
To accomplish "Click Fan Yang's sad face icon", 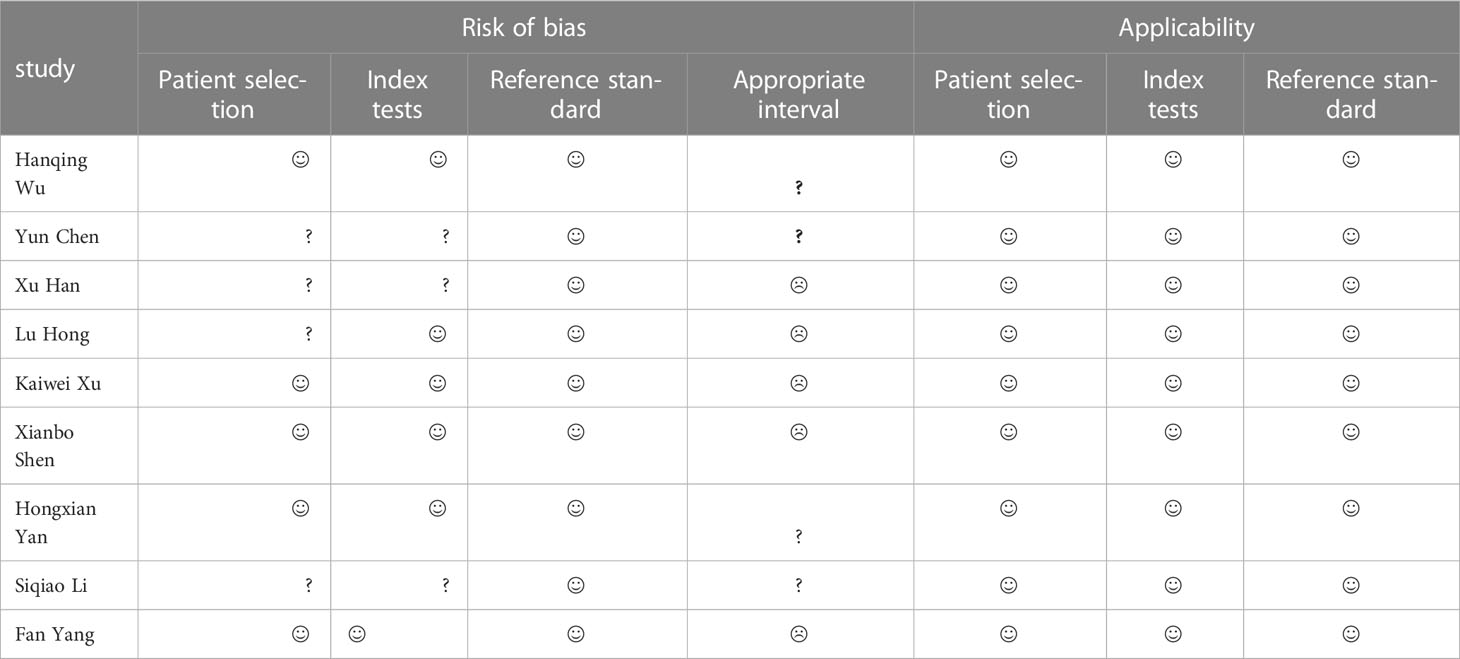I will 799,633.
